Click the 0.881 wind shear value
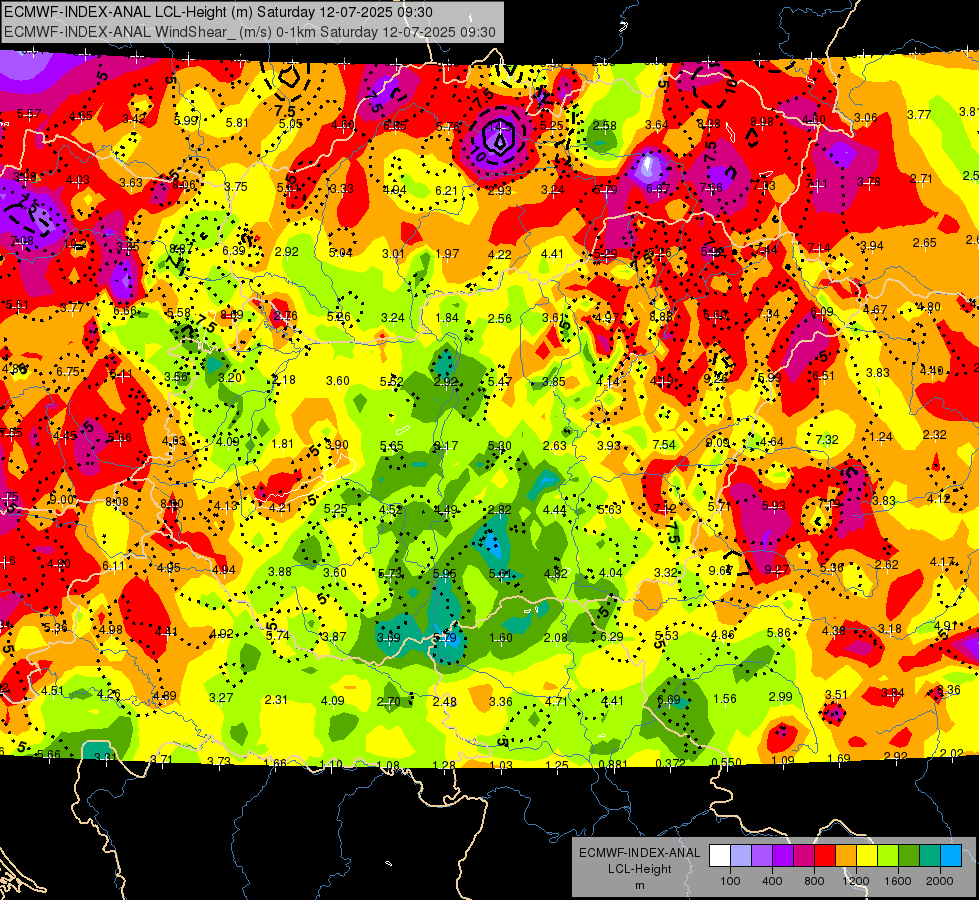The width and height of the screenshot is (979, 900). point(612,764)
